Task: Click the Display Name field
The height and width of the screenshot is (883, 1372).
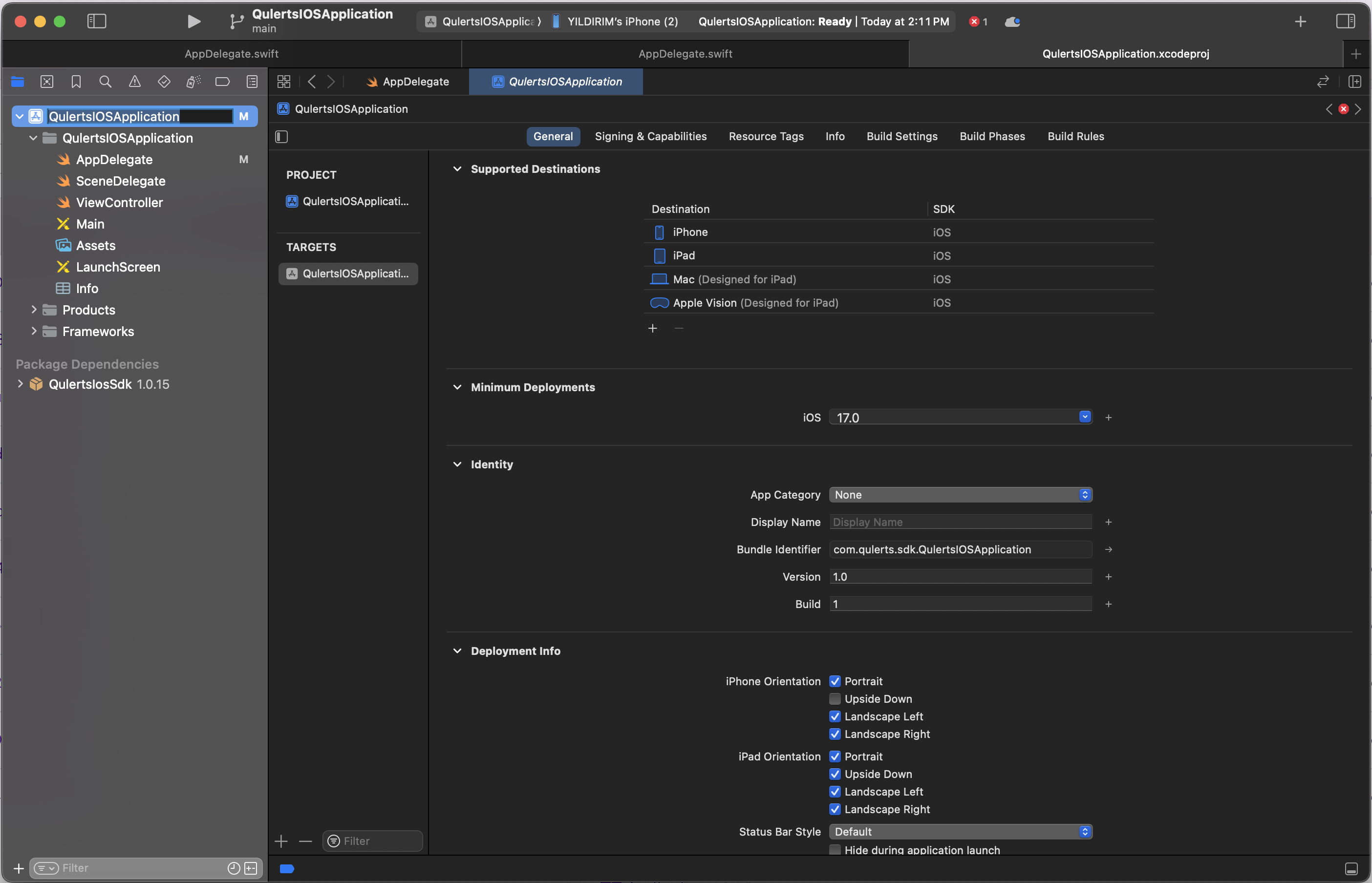Action: pos(961,523)
